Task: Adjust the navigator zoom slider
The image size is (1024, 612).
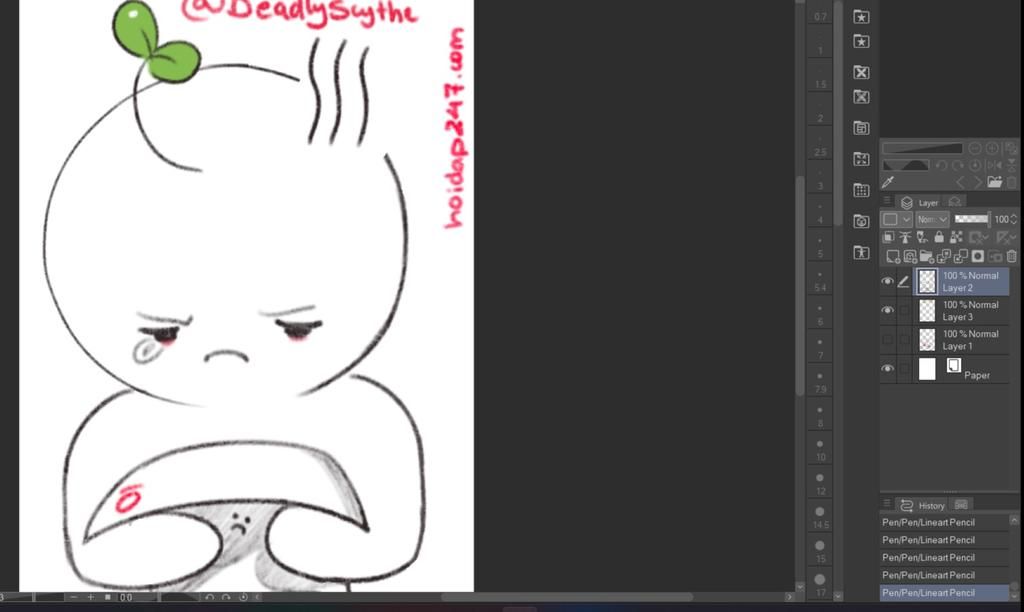Action: (922, 148)
